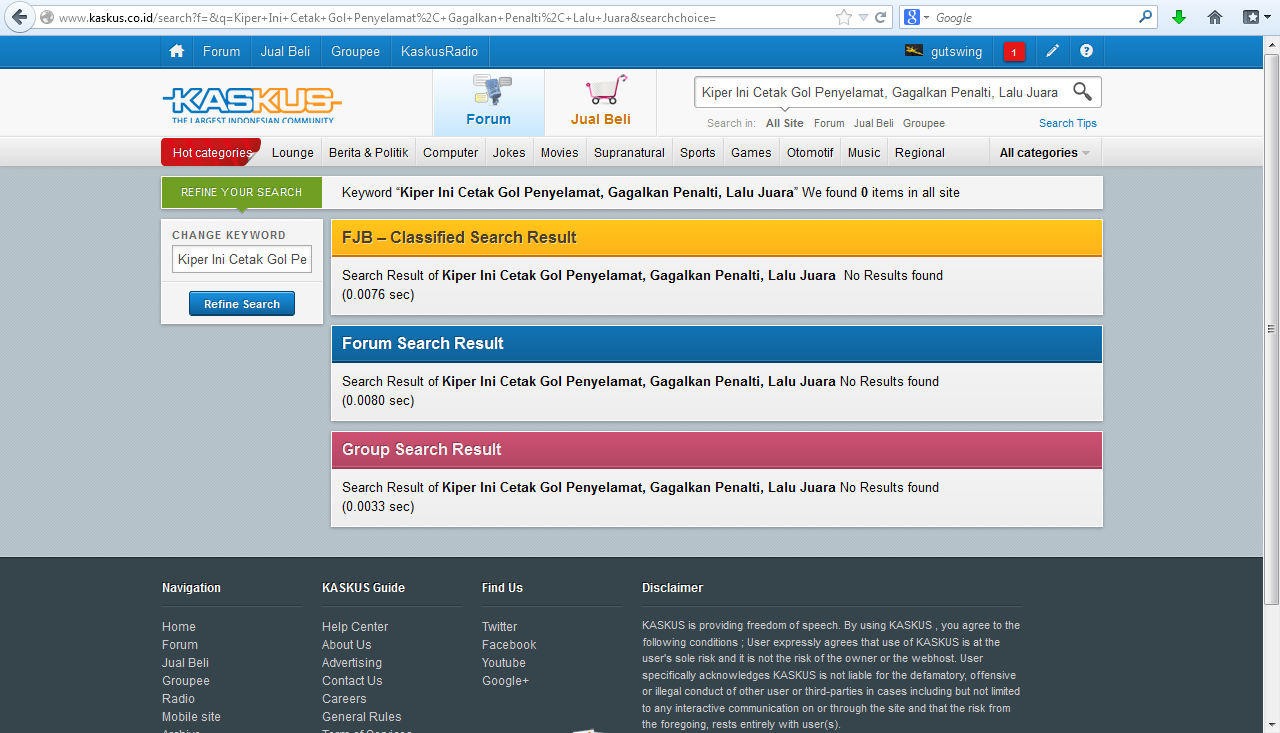Image resolution: width=1280 pixels, height=733 pixels.
Task: View the red notification badge
Action: [1014, 52]
